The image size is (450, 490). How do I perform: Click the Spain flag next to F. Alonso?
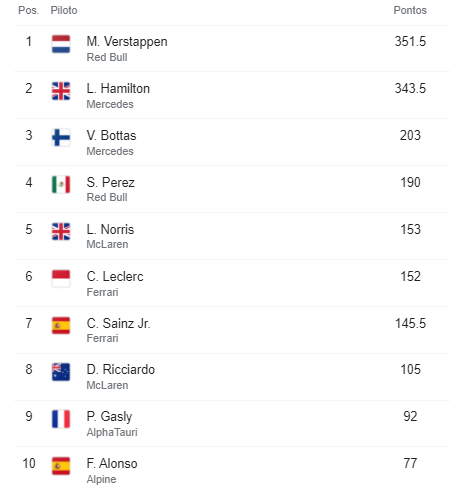point(61,466)
